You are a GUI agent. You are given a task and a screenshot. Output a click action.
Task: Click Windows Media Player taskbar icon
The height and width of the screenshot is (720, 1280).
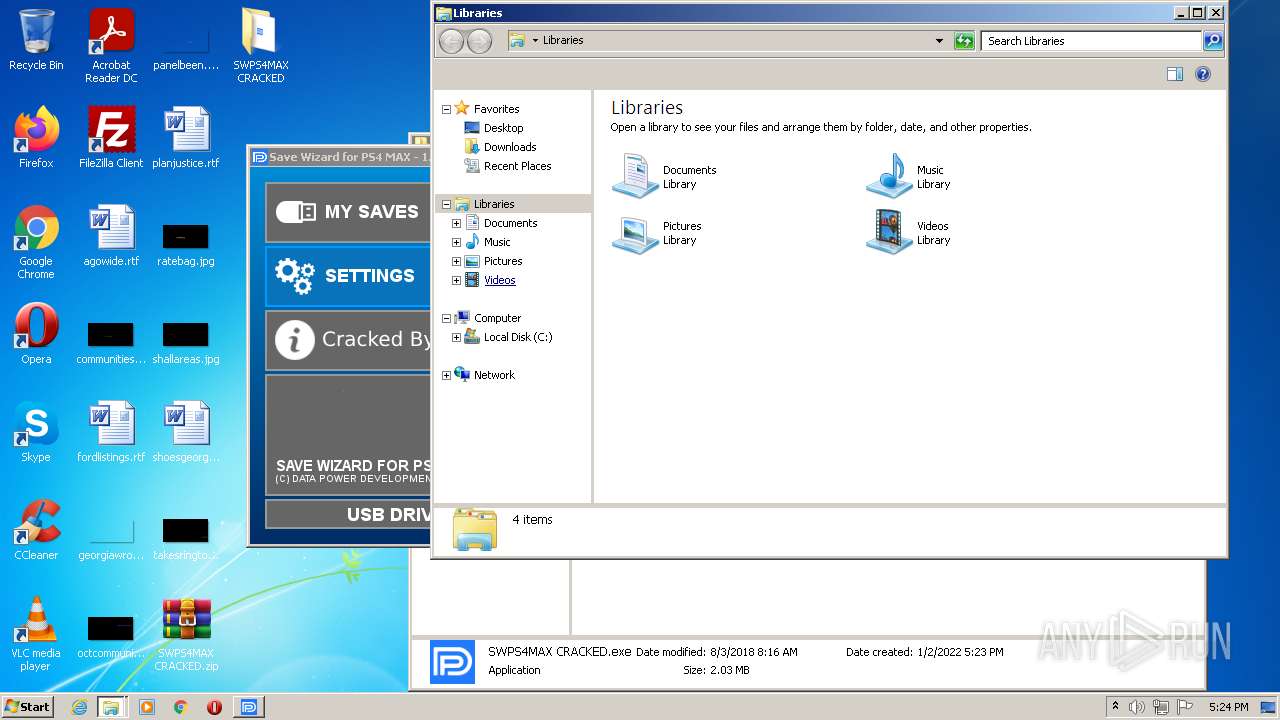pos(147,707)
